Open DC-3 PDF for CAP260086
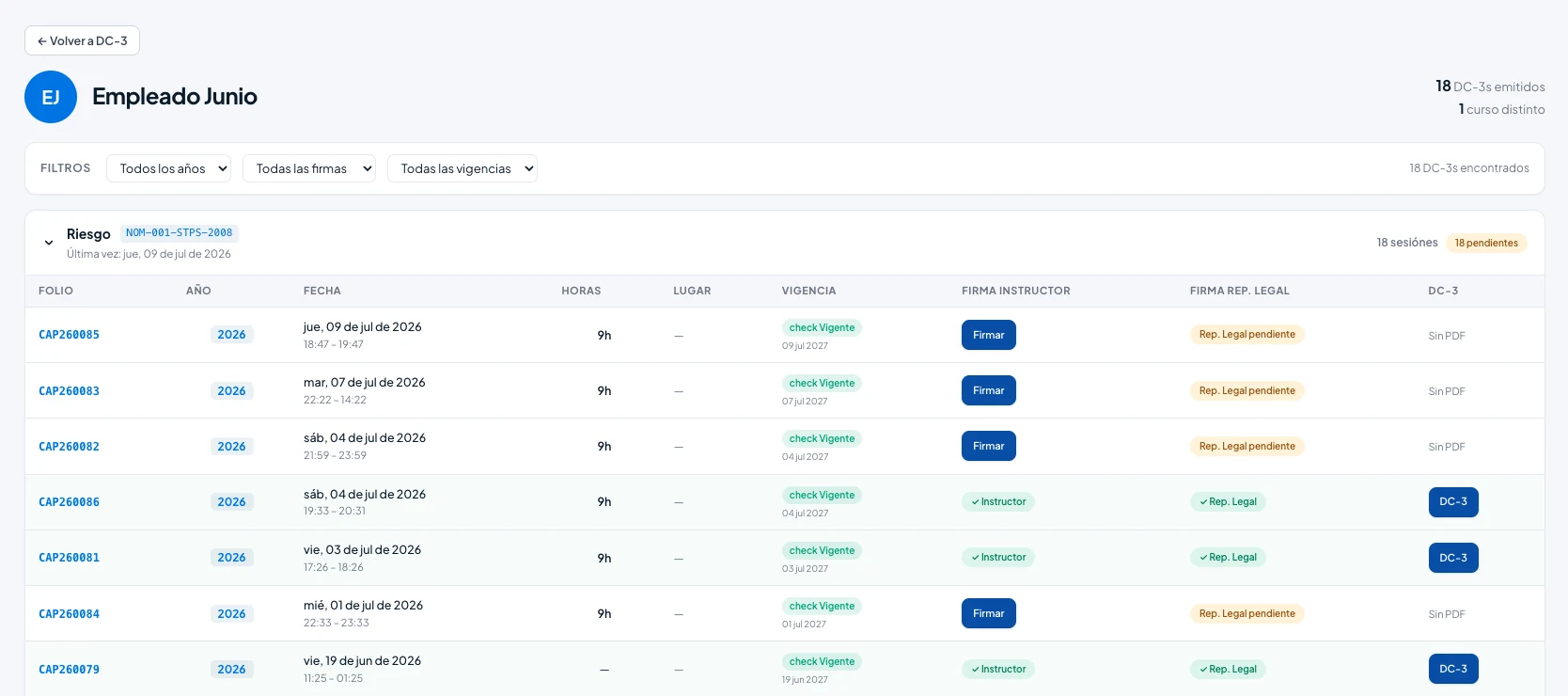1568x696 pixels. (1453, 502)
